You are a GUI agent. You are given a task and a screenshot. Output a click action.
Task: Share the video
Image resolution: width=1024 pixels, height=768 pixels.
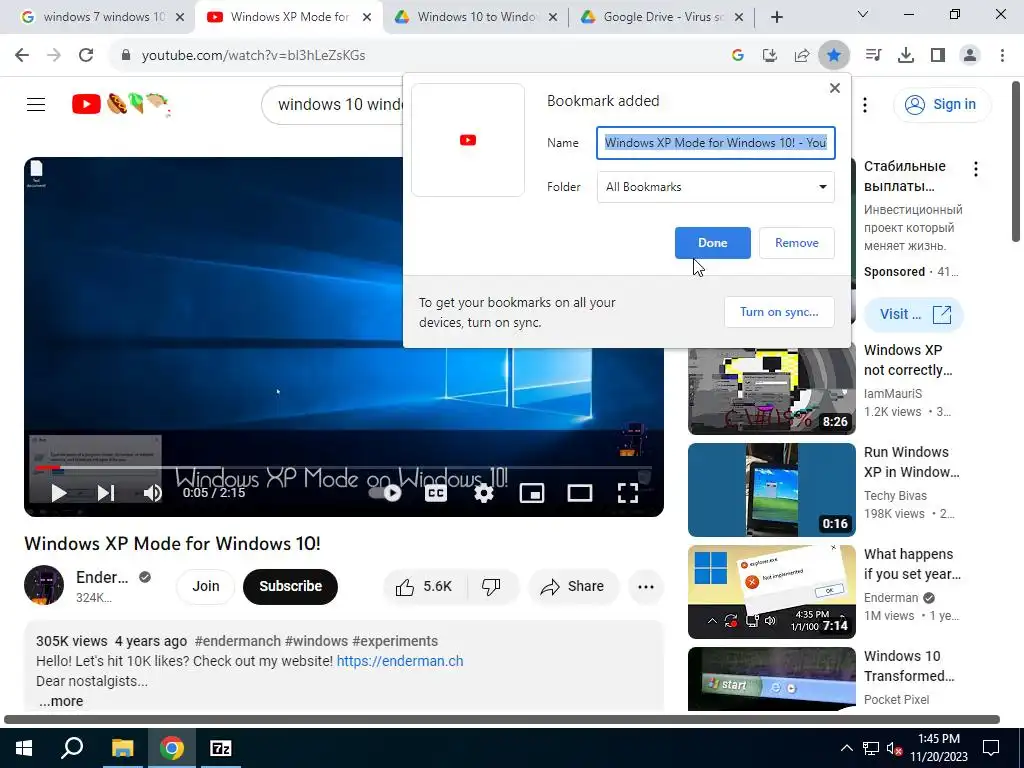(x=573, y=586)
